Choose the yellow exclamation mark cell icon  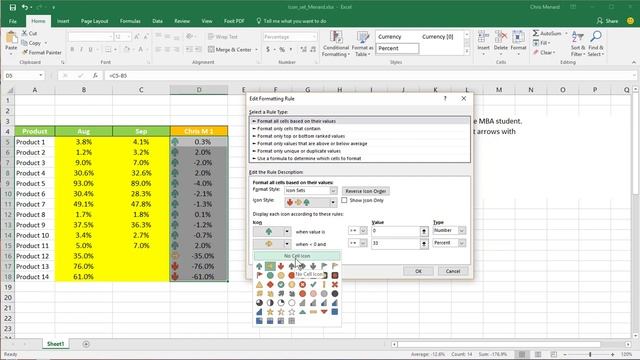pos(324,284)
